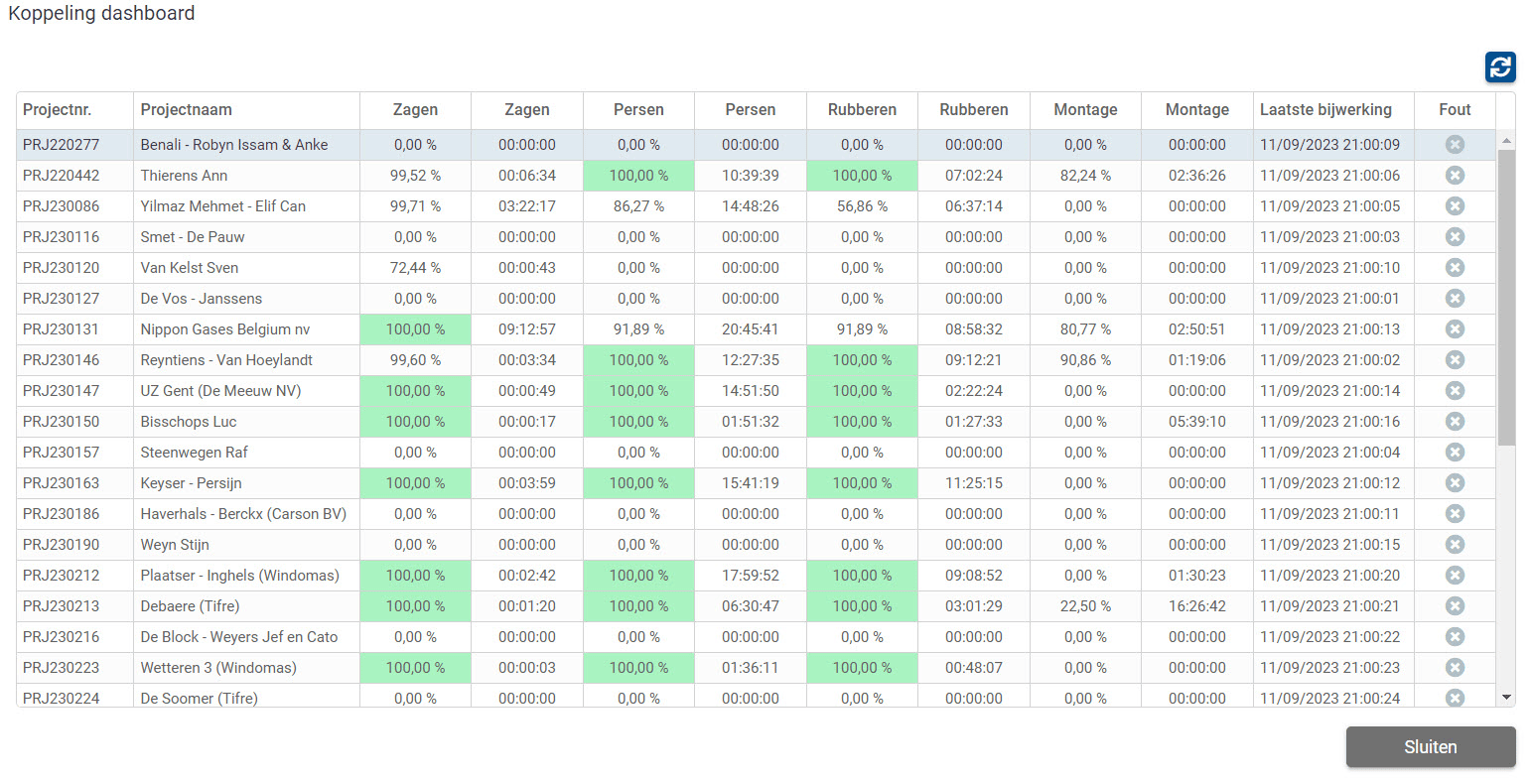
Task: Click the Fout icon for Weyn Stijn
Action: point(1455,545)
